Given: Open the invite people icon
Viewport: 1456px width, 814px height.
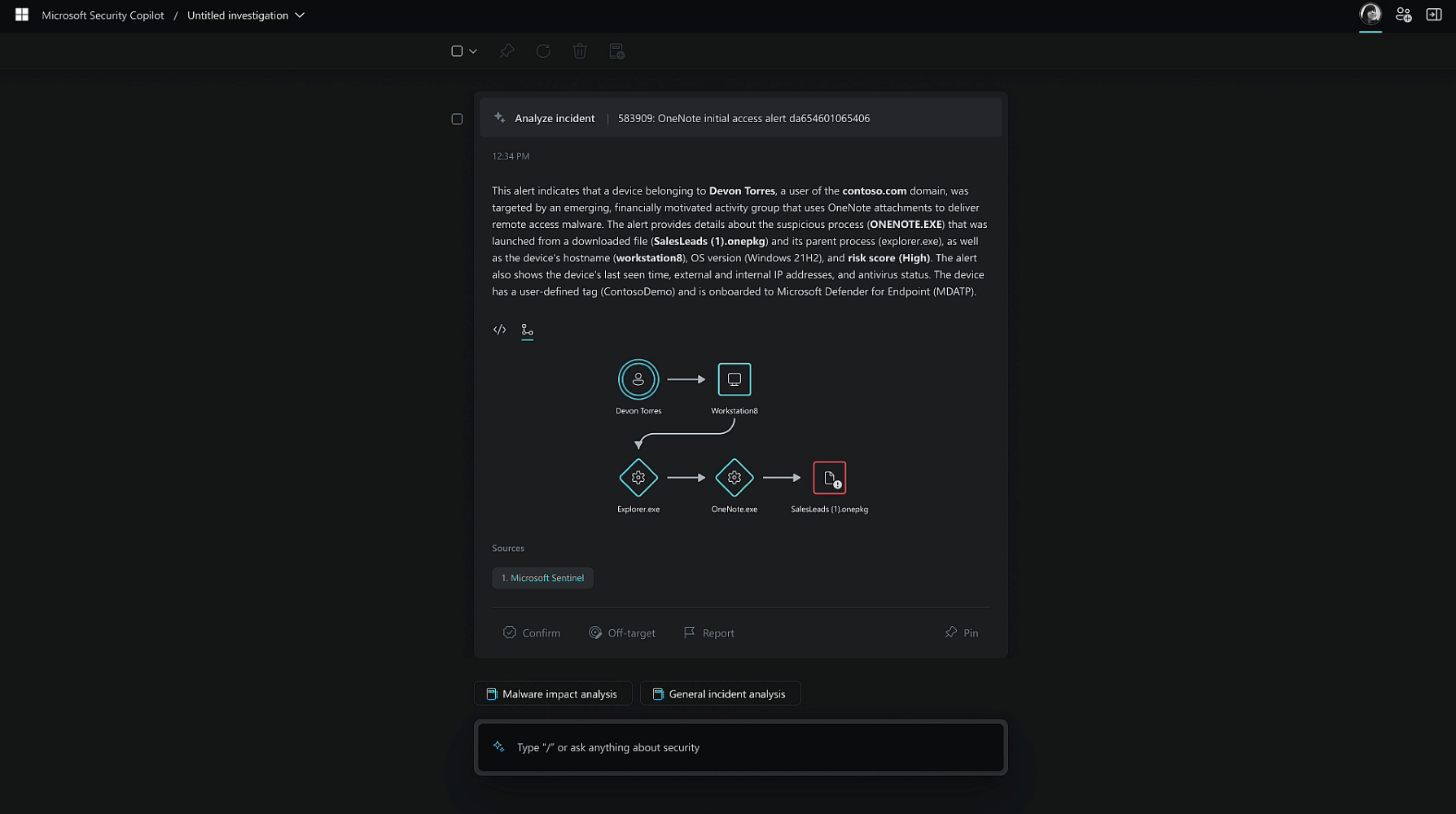Looking at the screenshot, I should 1402,15.
